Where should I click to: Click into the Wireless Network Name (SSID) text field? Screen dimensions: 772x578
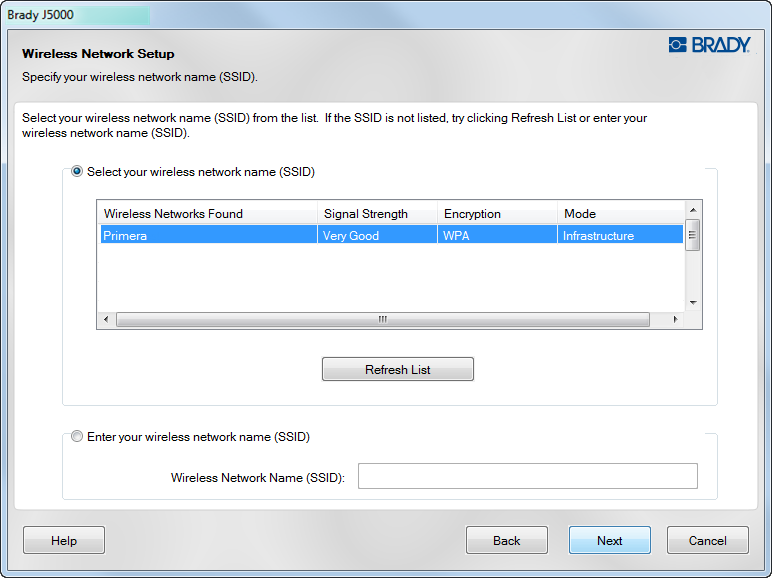click(527, 477)
